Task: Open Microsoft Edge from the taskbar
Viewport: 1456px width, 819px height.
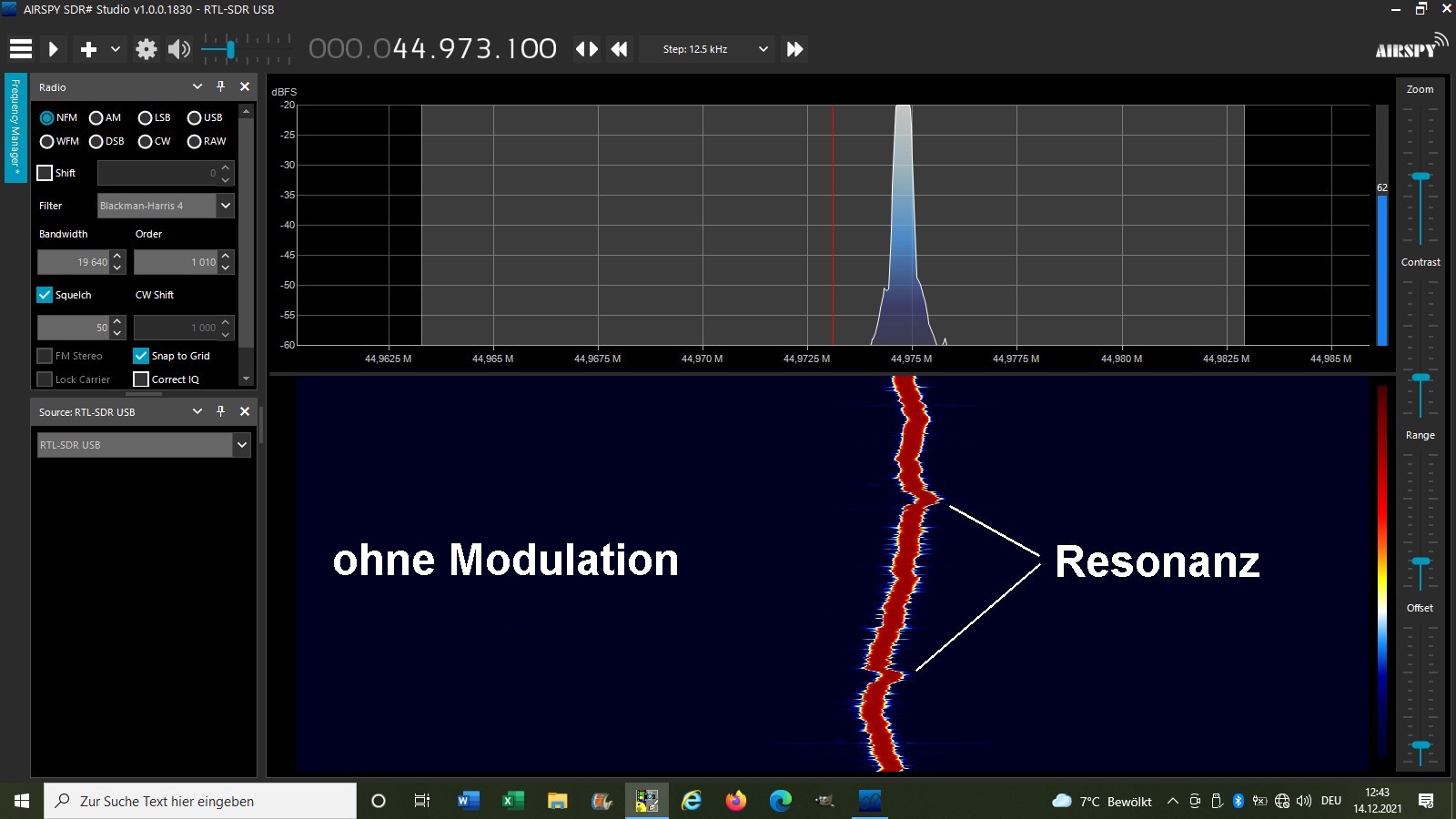Action: (x=781, y=801)
